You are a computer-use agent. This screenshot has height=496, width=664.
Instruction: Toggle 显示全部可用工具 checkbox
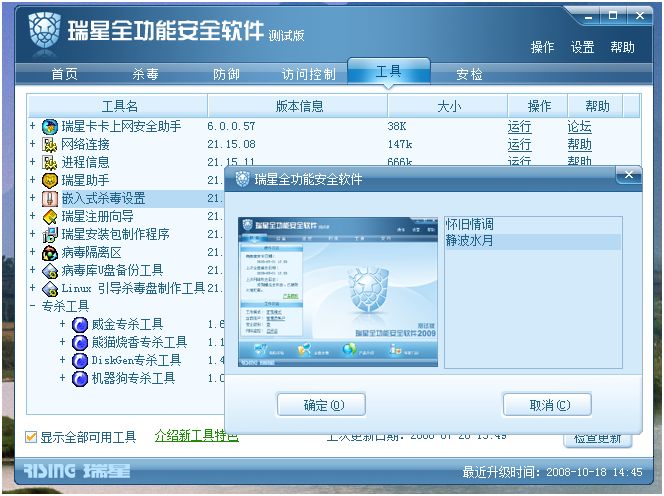(x=31, y=437)
